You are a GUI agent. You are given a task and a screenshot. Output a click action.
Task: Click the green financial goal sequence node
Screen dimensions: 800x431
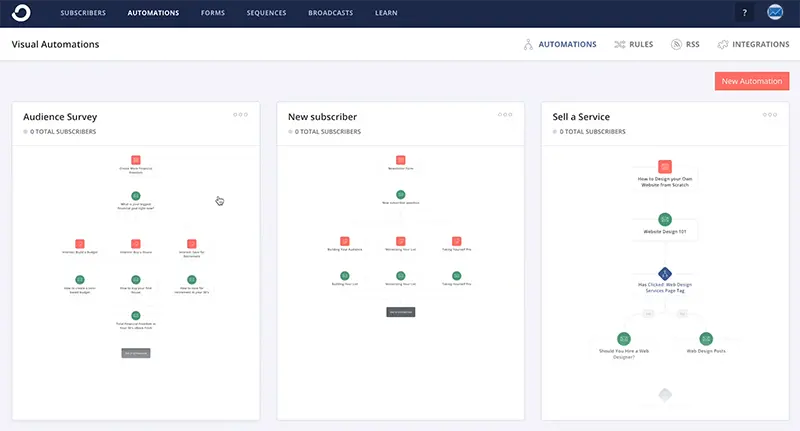(x=136, y=196)
